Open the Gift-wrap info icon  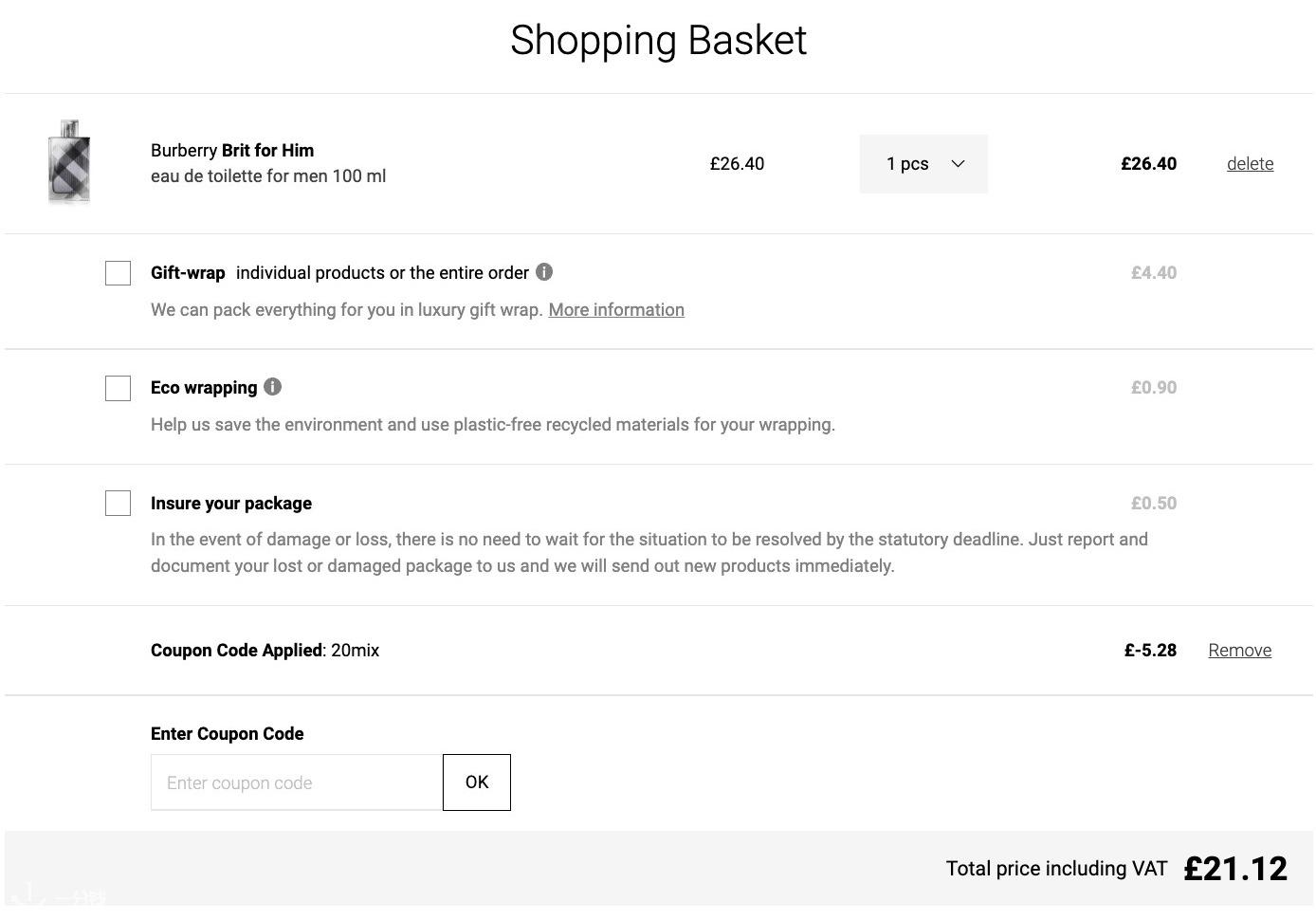[x=544, y=272]
